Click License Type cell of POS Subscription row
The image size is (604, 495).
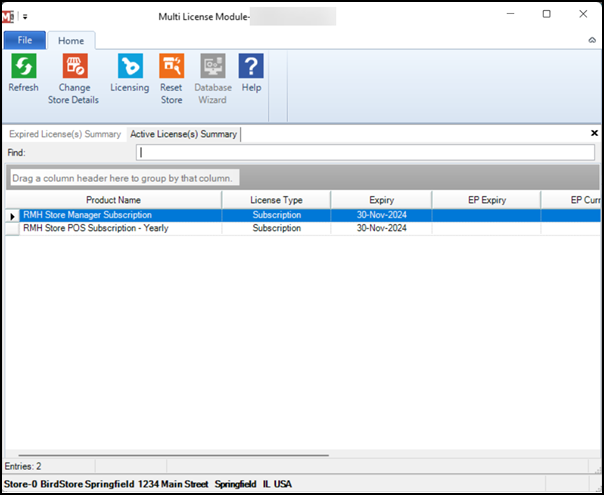(x=277, y=228)
